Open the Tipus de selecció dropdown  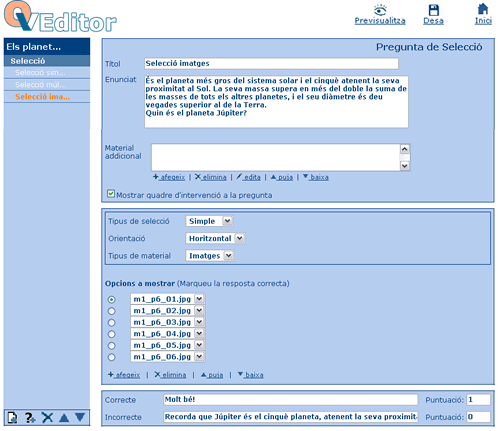click(x=209, y=221)
